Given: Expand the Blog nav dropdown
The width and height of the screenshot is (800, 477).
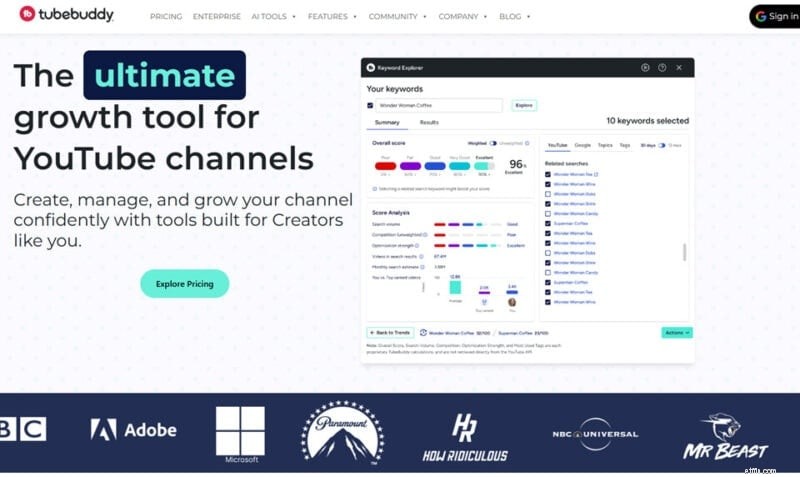Looking at the screenshot, I should (515, 16).
